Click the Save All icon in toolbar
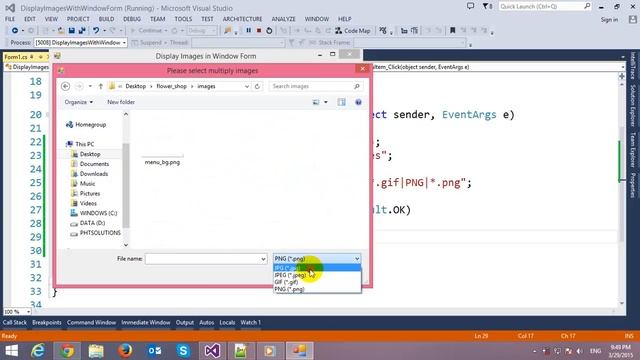The width and height of the screenshot is (640, 360). coord(82,31)
